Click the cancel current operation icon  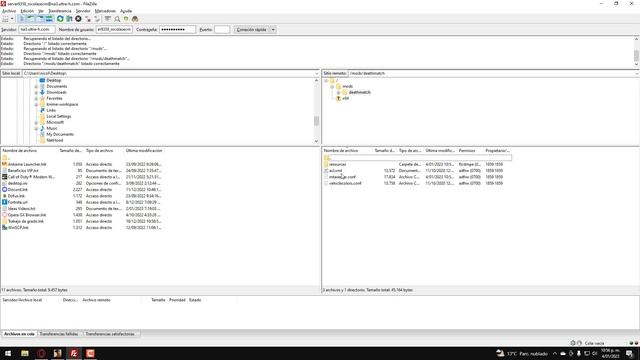(78, 19)
